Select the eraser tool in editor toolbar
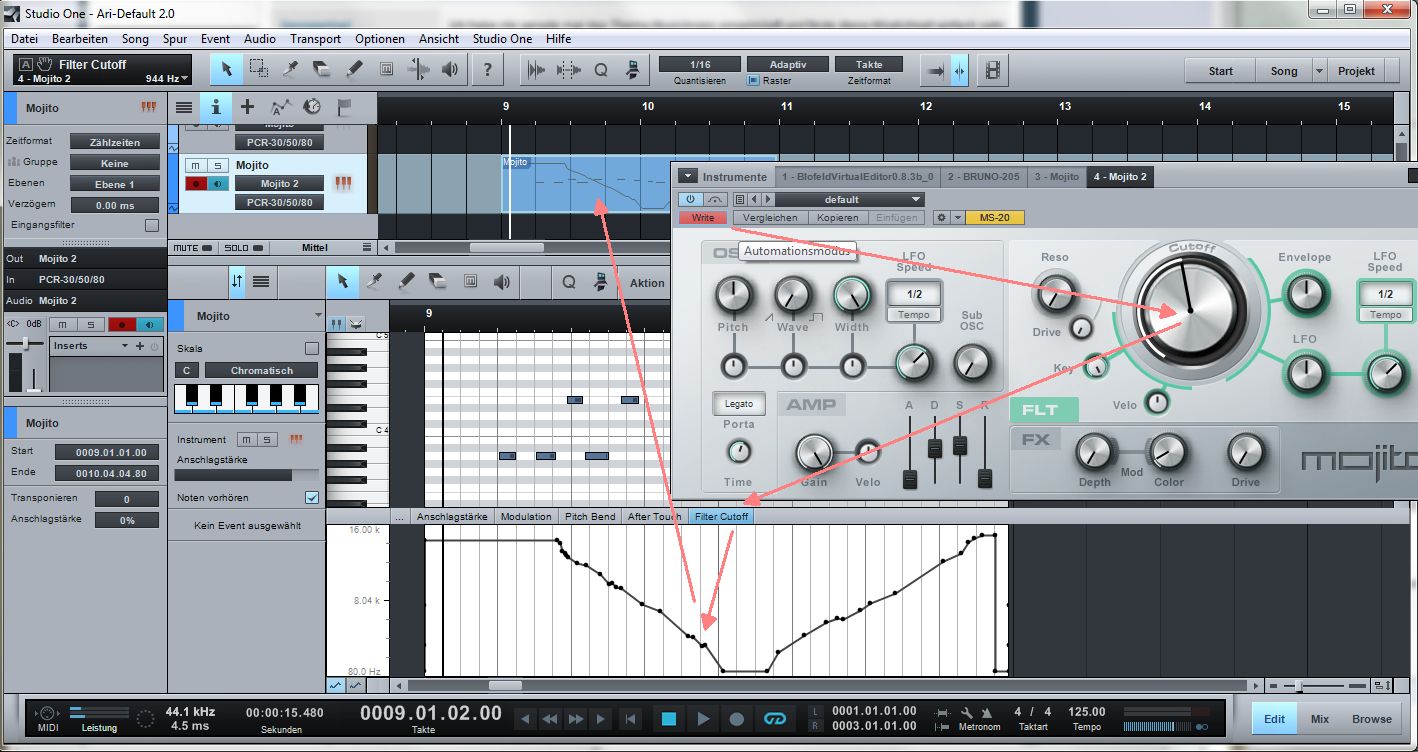The image size is (1418, 752). point(436,282)
